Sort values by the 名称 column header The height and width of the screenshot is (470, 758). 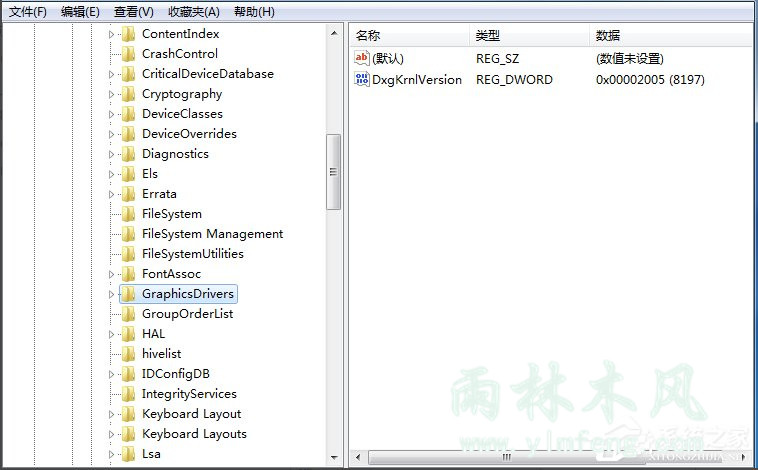click(x=409, y=35)
